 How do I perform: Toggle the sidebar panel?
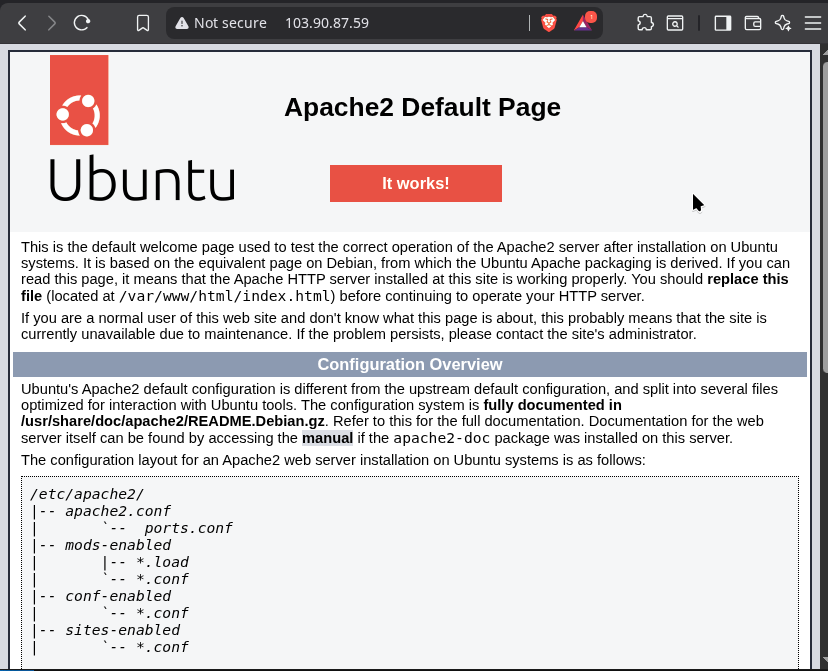(x=722, y=23)
